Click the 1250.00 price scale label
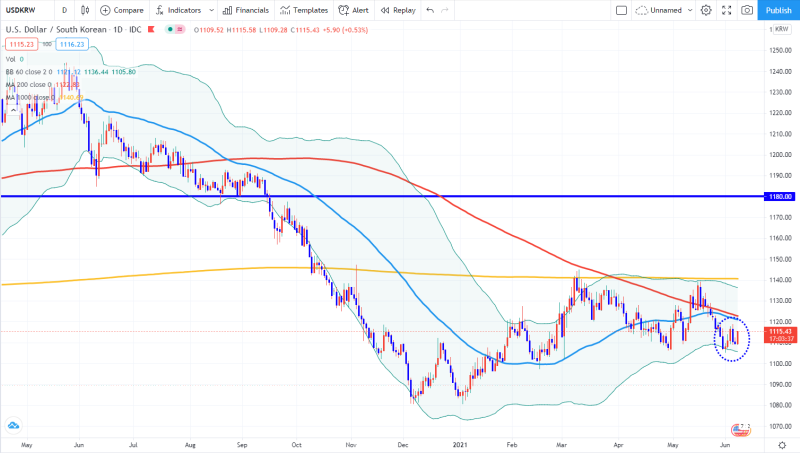 coord(780,50)
